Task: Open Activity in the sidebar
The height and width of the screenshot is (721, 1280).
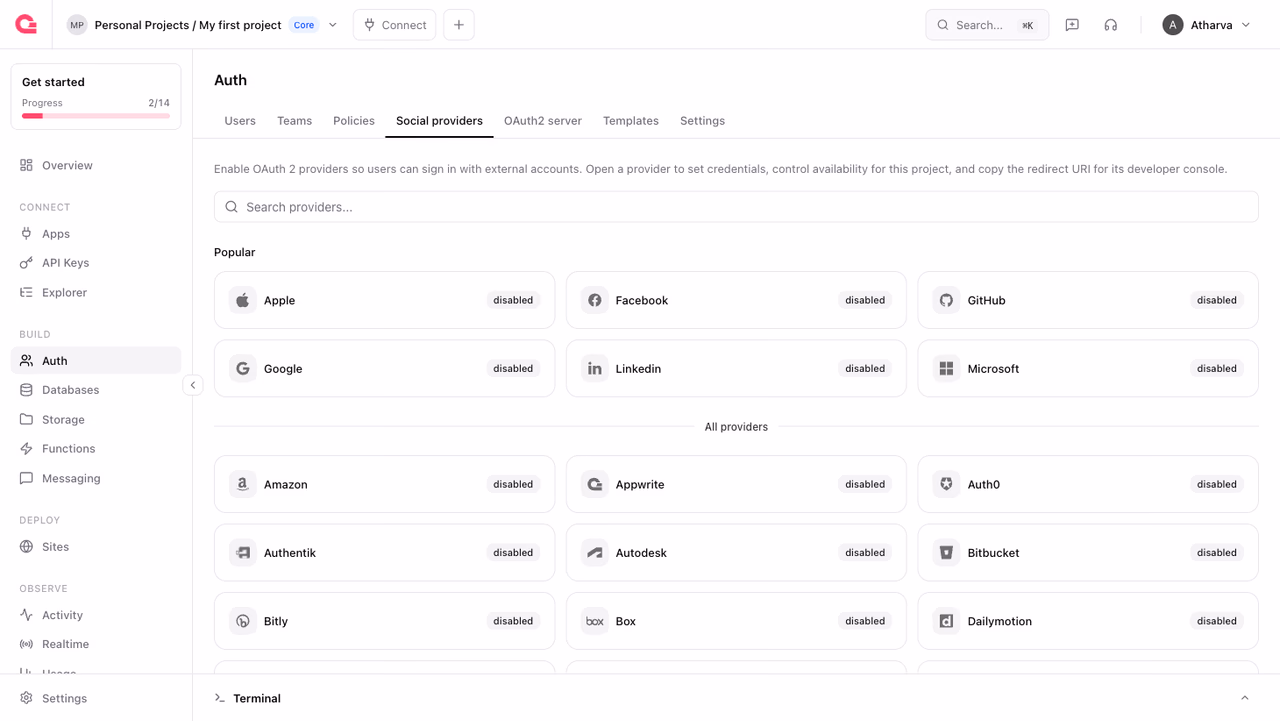Action: coord(96,615)
